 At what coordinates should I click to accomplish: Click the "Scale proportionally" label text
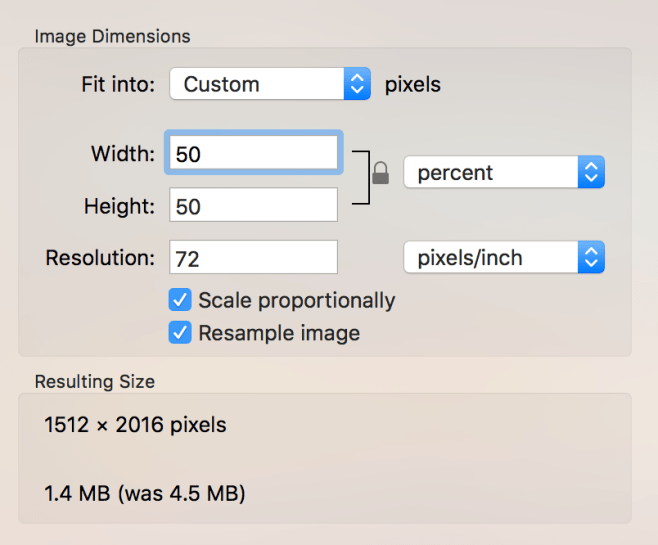coord(297,300)
